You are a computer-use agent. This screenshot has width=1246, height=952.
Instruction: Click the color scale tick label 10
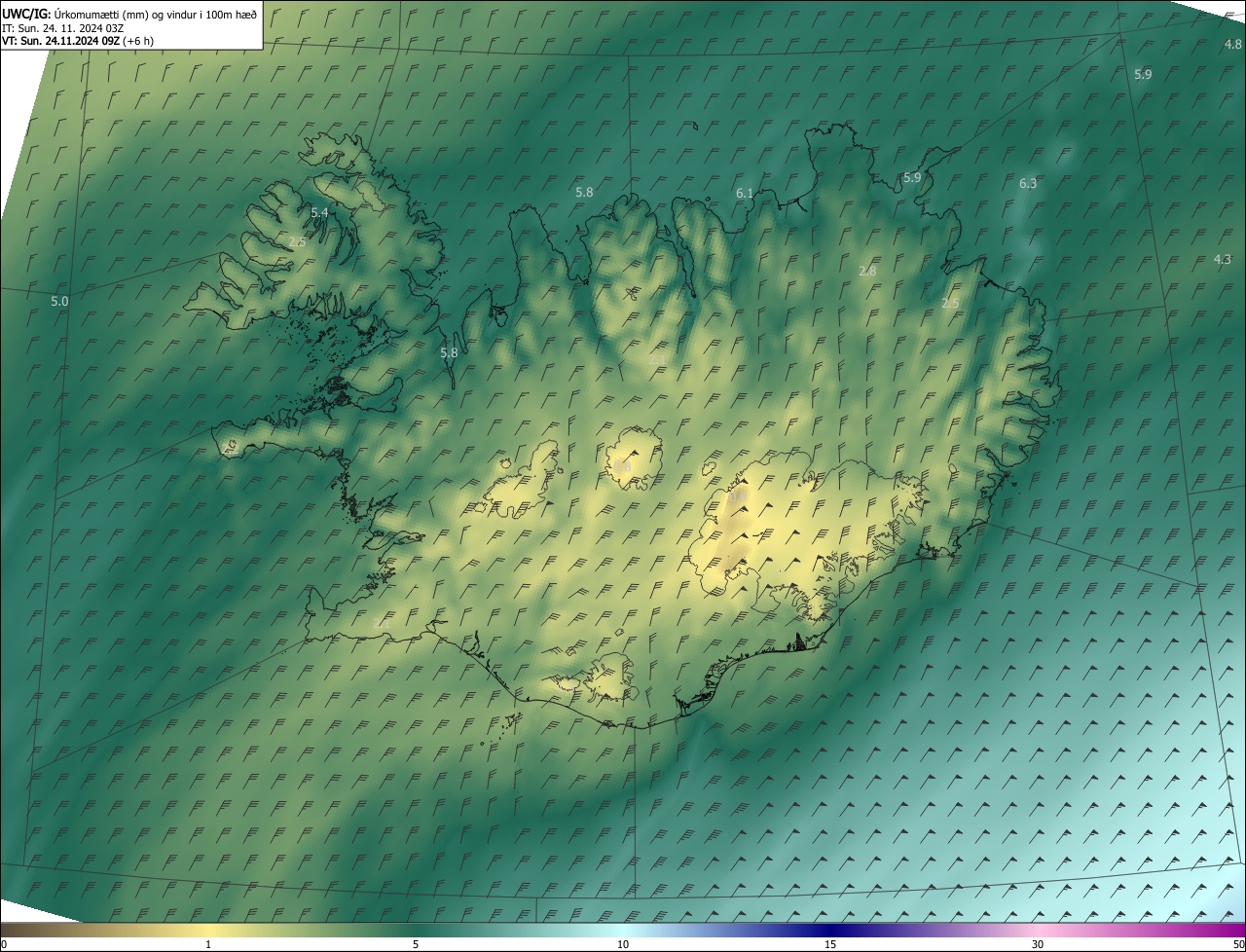[x=623, y=944]
